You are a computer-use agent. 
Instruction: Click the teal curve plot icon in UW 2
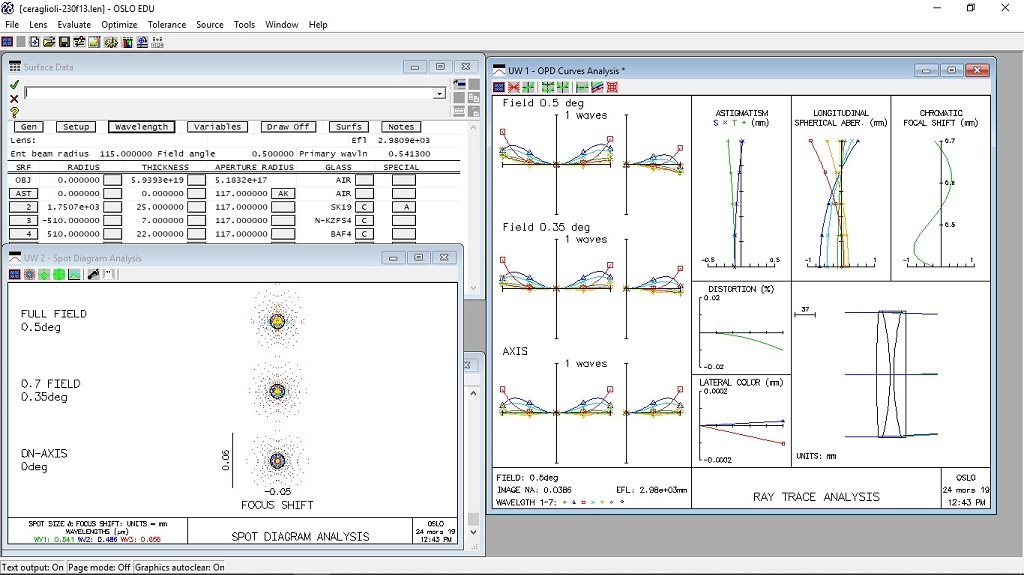74,274
